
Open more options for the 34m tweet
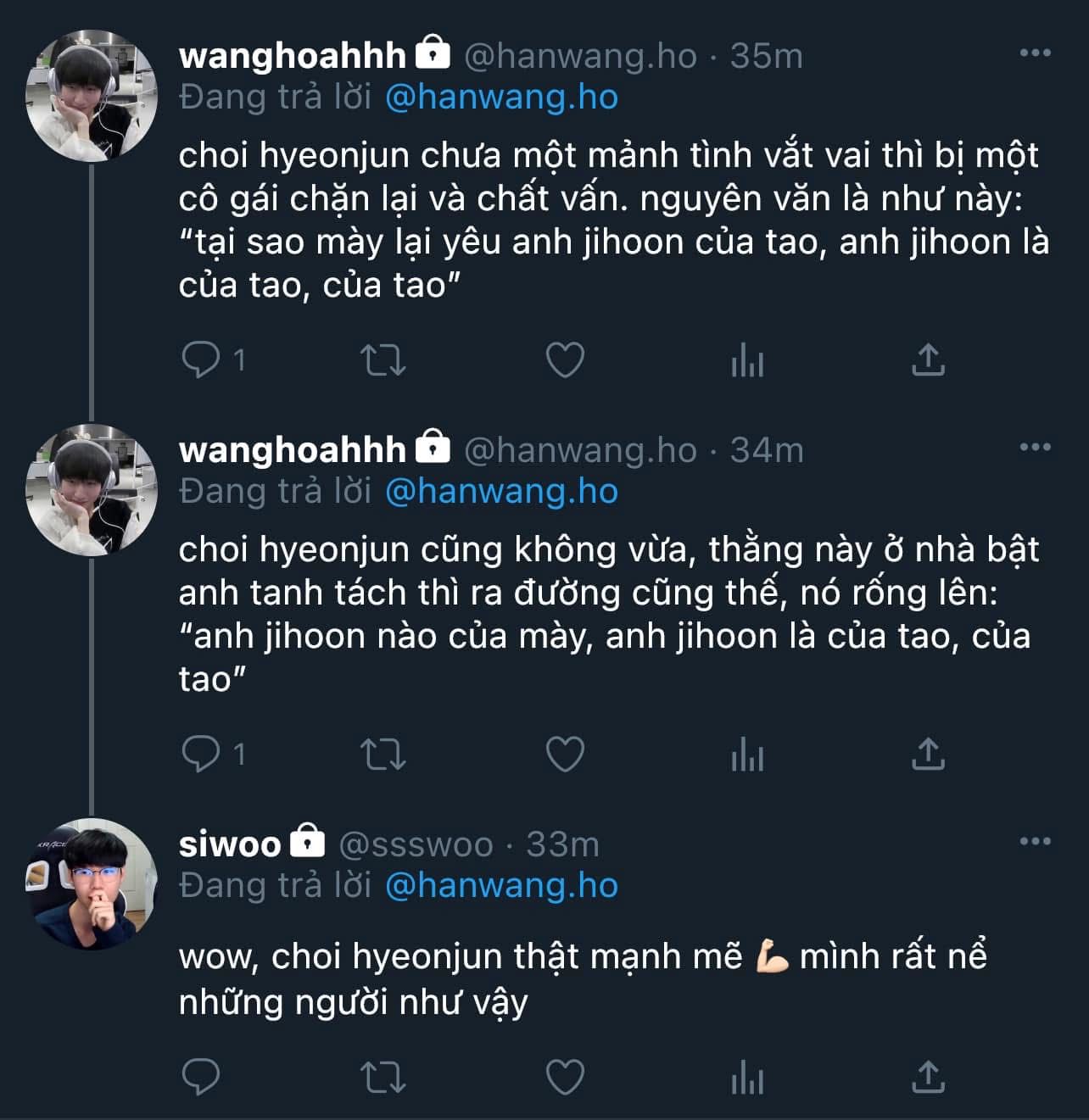(1035, 448)
